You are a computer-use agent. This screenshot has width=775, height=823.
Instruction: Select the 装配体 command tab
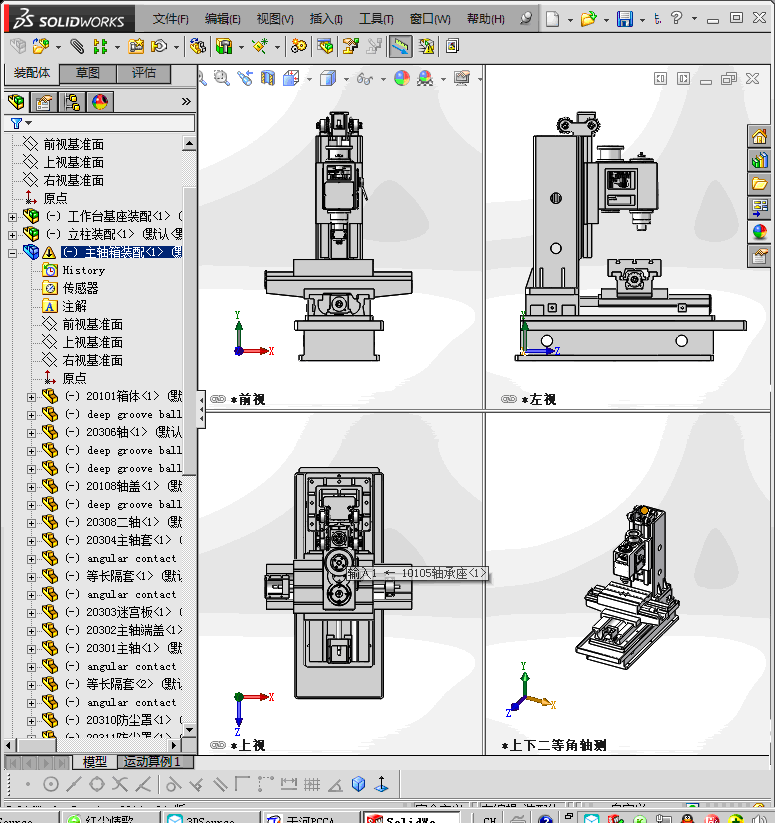click(31, 73)
